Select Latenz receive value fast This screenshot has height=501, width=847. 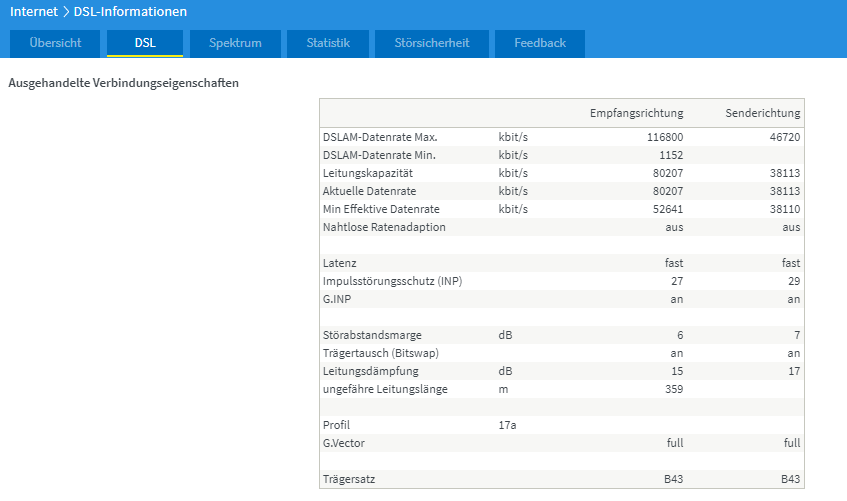[x=674, y=263]
